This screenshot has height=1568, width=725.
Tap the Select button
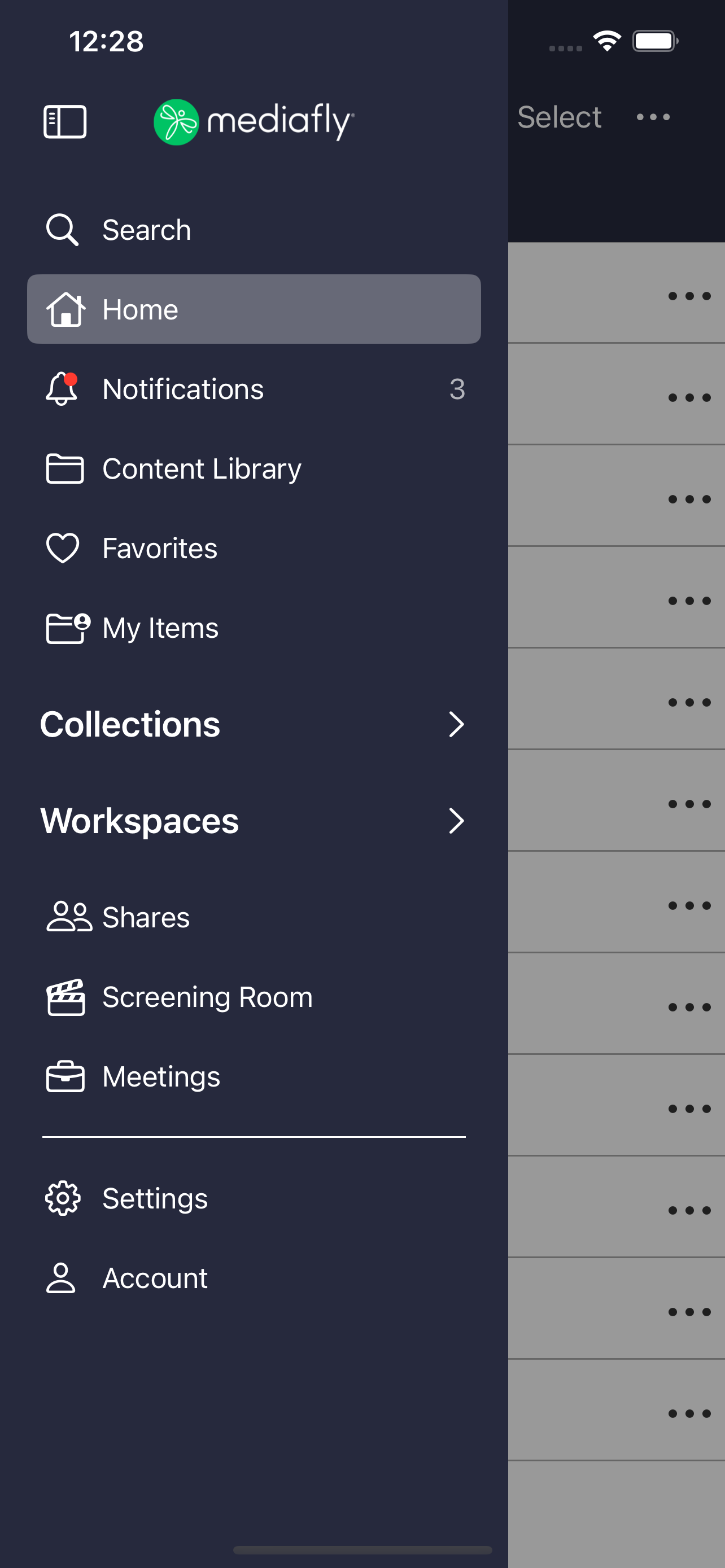(559, 117)
